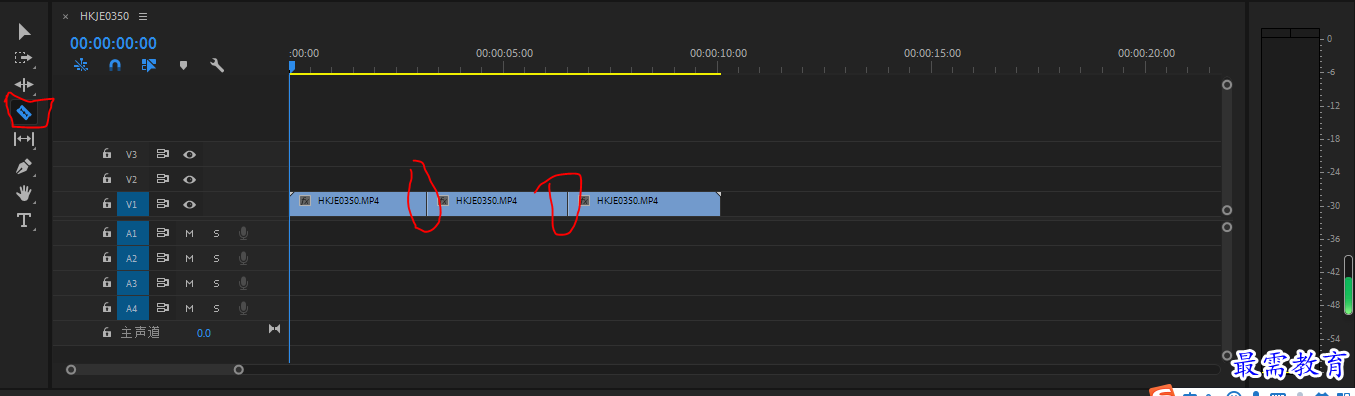The image size is (1355, 396).
Task: Untarget the A2 audio track
Action: 132,258
